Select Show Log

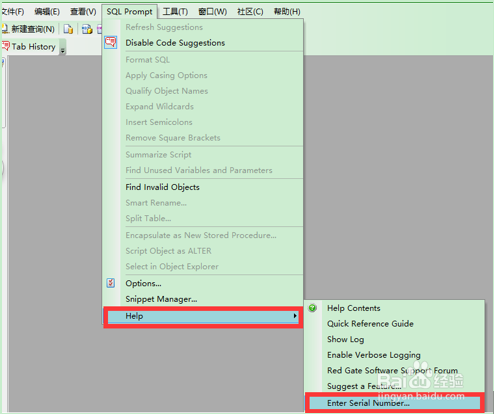click(x=345, y=339)
